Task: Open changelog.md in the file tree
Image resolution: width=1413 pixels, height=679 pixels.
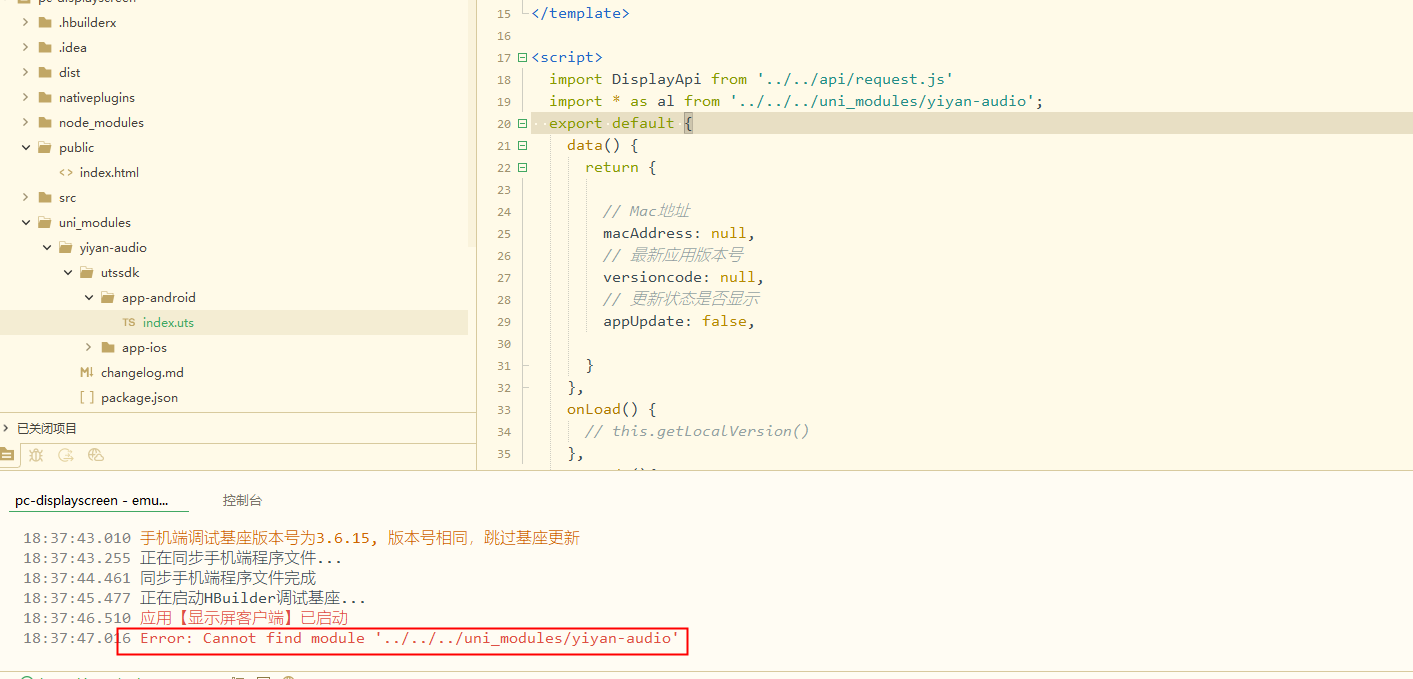Action: (x=142, y=373)
